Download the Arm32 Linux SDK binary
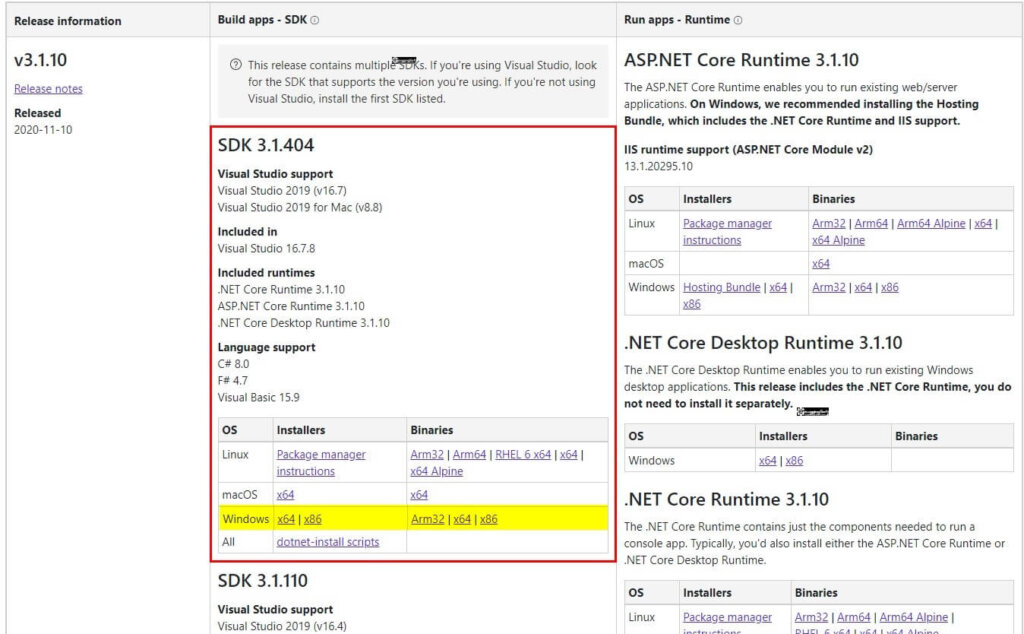This screenshot has width=1024, height=634. [x=427, y=454]
